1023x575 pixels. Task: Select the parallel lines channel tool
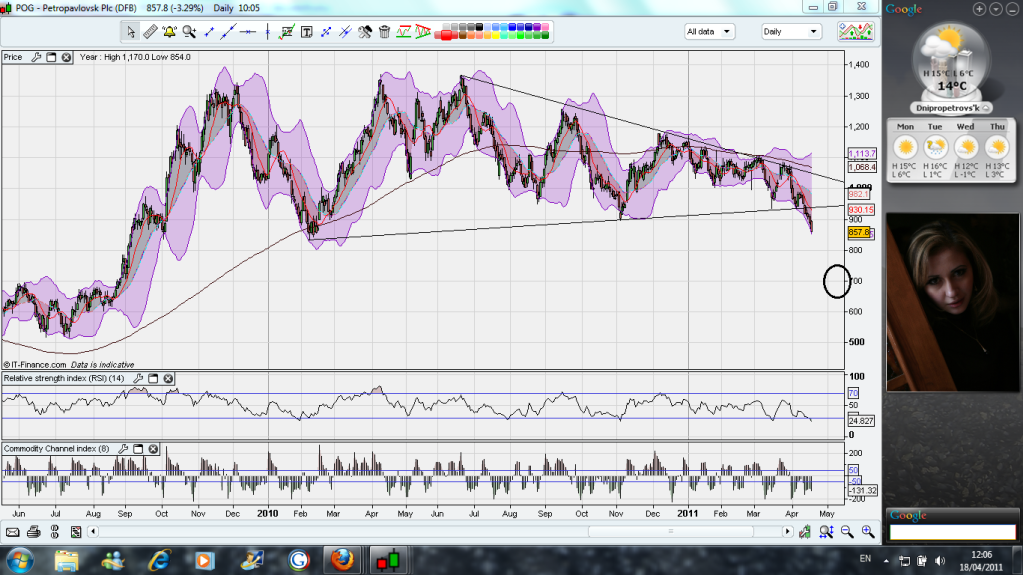pyautogui.click(x=345, y=32)
